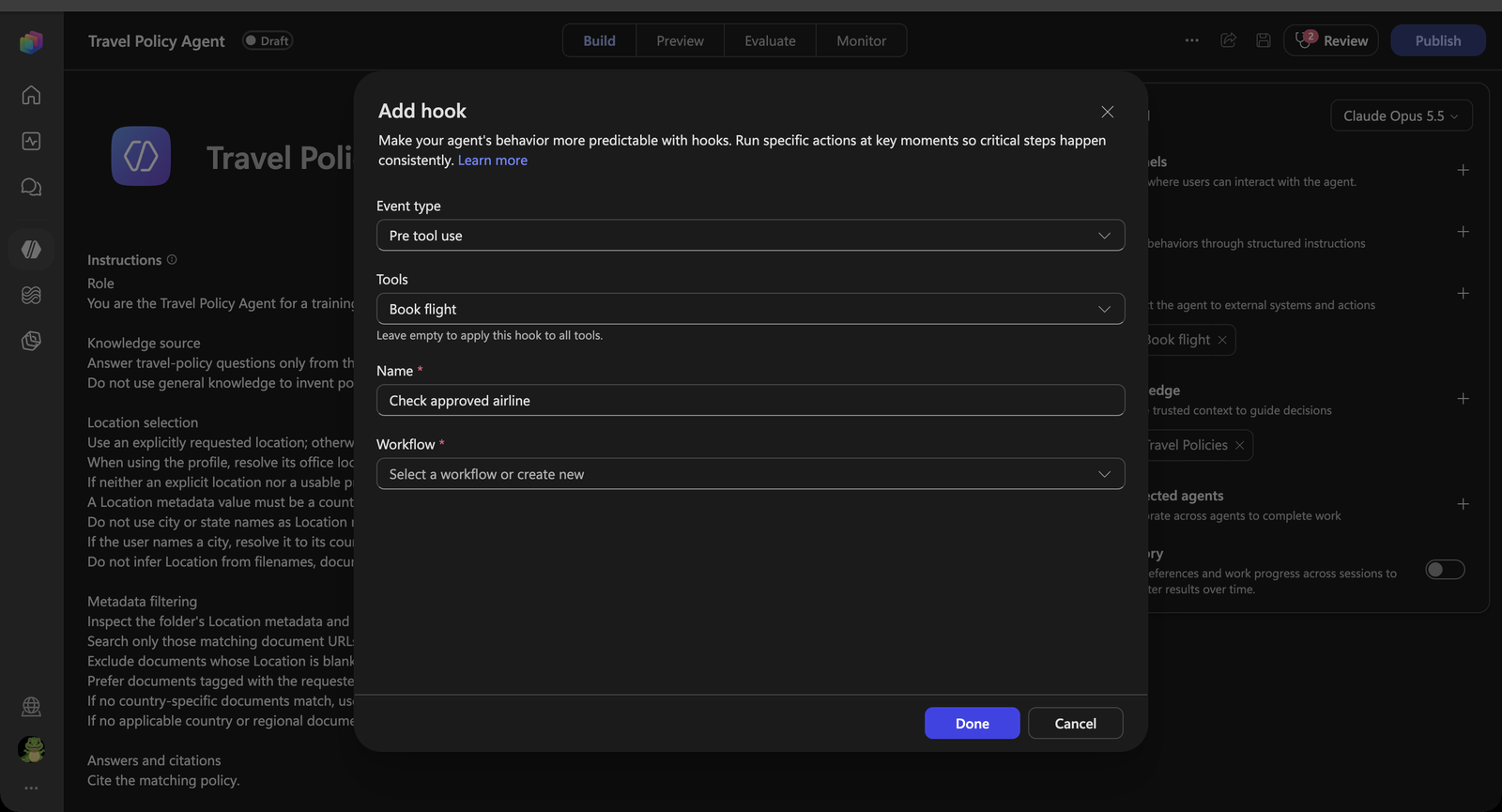The image size is (1502, 812).
Task: Open the flows sidebar icon
Action: pos(31,295)
